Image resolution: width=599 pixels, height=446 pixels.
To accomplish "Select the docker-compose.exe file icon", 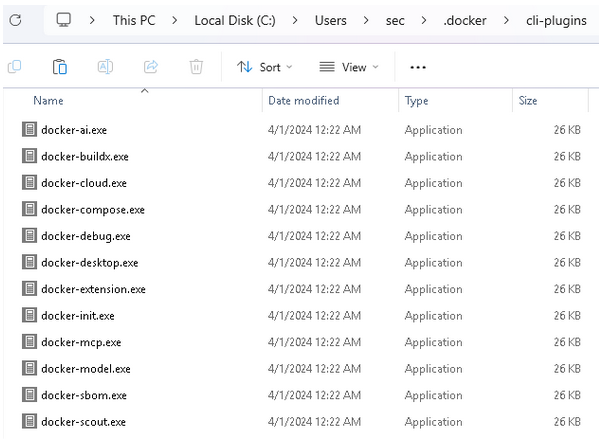I will (x=29, y=209).
